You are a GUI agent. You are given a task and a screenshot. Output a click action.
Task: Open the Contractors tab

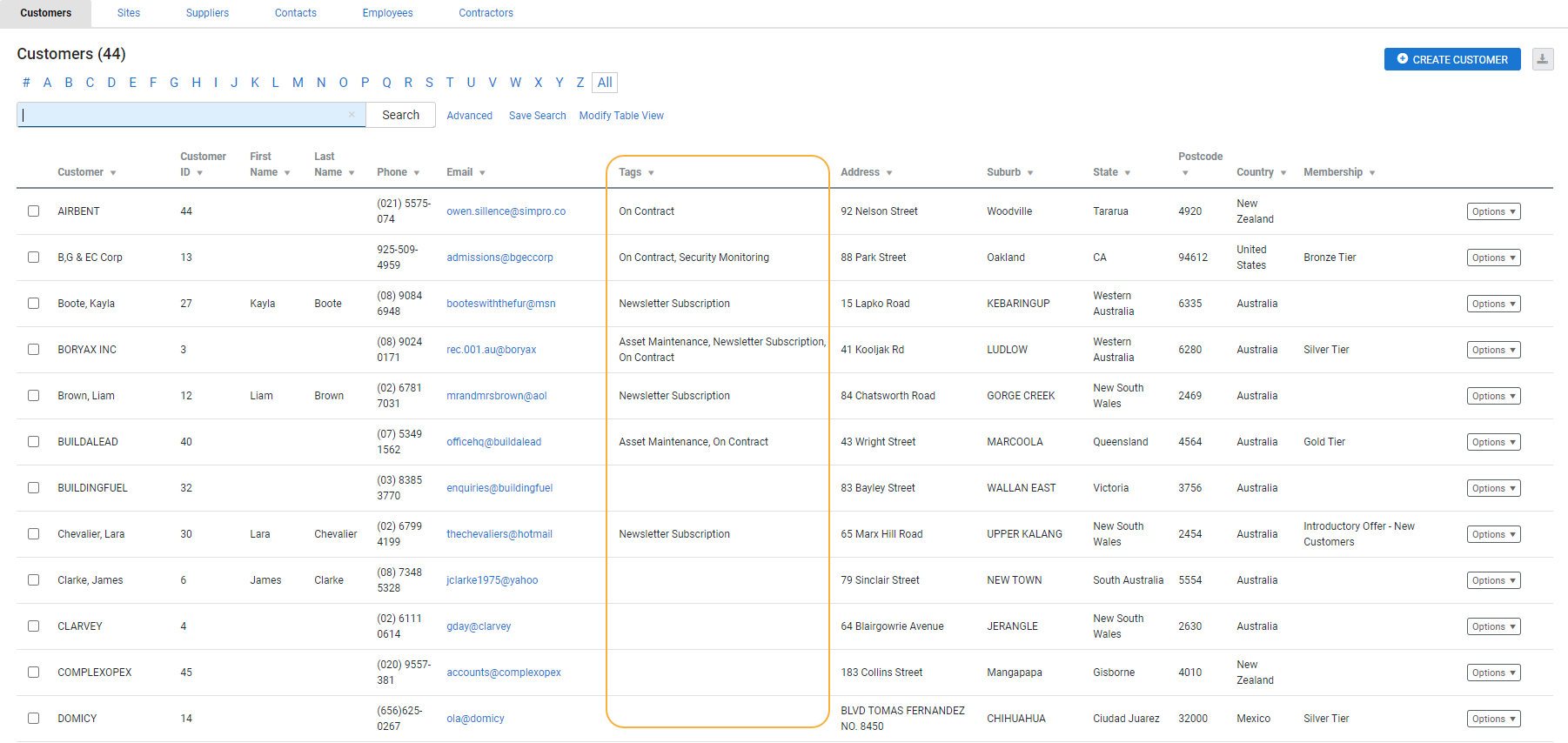486,13
